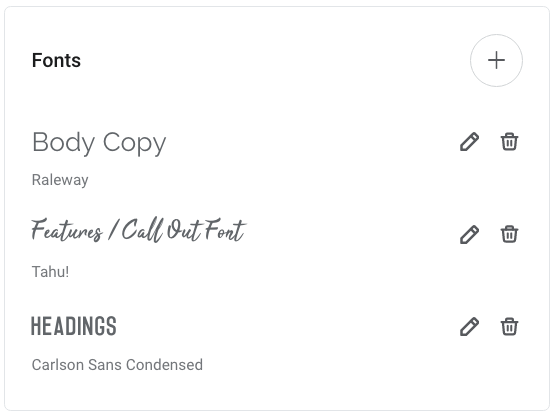555x416 pixels.
Task: Delete the Tahu! call out font
Action: pyautogui.click(x=509, y=234)
